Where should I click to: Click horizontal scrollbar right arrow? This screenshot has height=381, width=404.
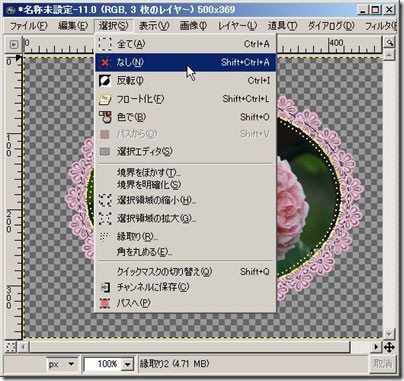coord(376,347)
